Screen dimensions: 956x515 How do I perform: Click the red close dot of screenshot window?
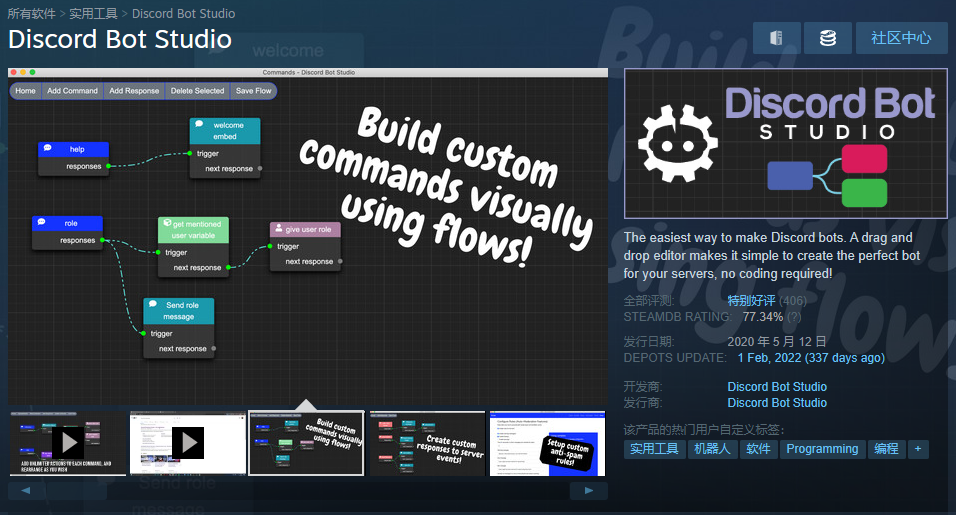pyautogui.click(x=13, y=72)
